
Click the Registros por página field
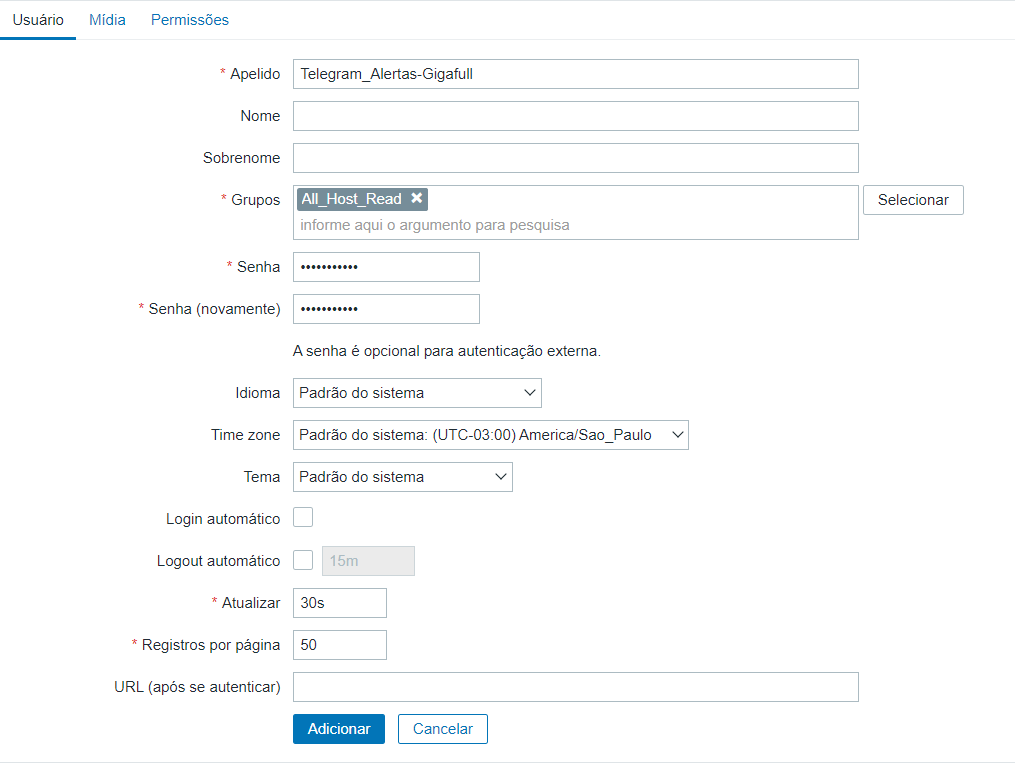340,645
